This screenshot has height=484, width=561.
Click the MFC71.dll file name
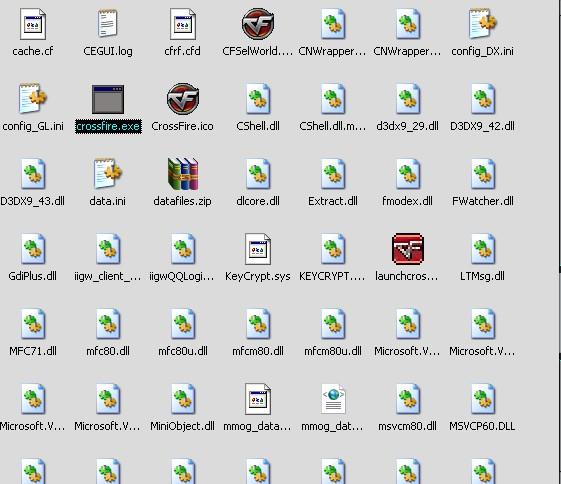(33, 351)
